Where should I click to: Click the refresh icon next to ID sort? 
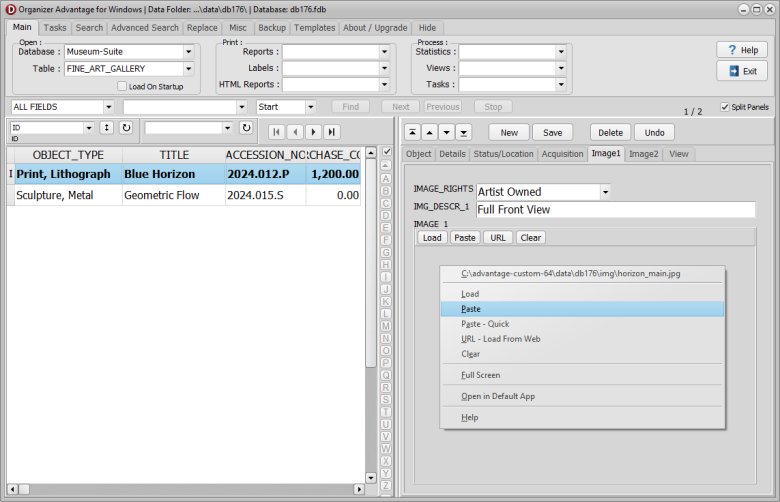[125, 128]
